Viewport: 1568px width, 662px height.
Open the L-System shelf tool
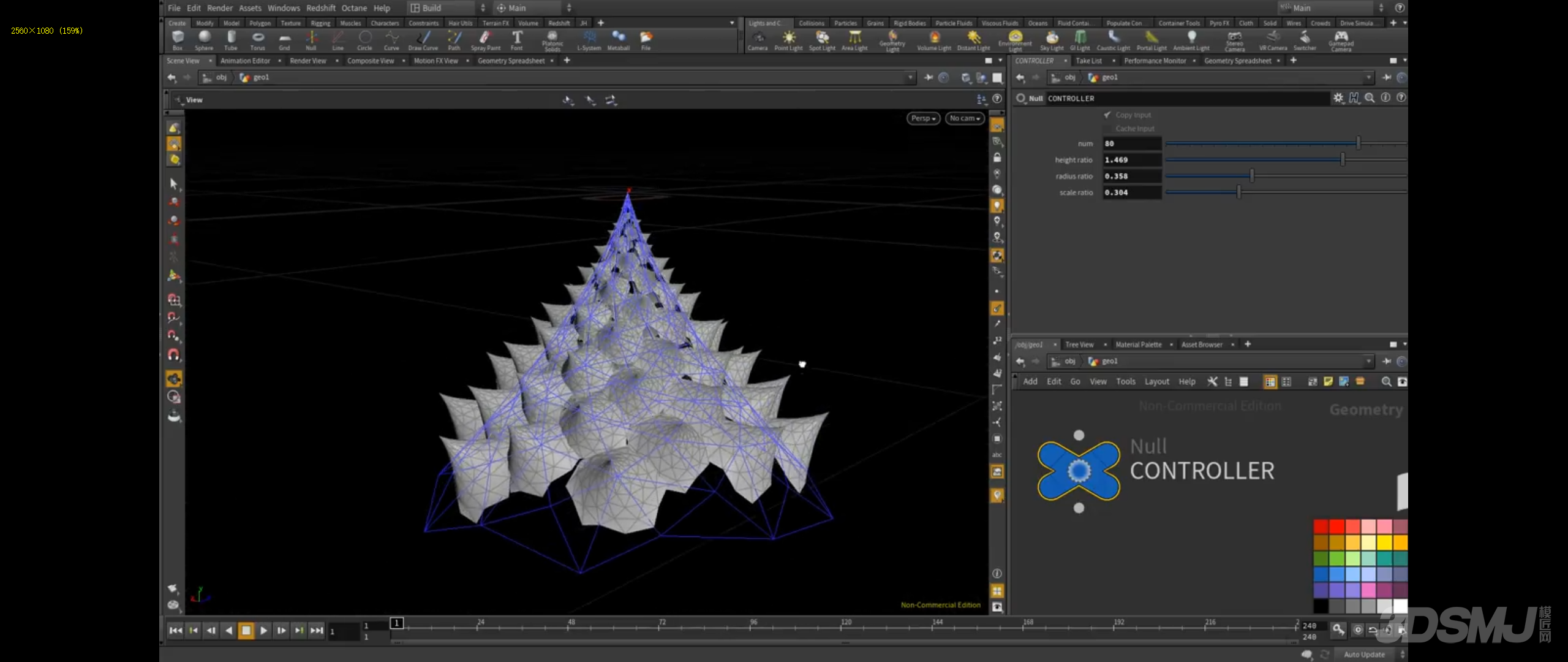coord(589,40)
